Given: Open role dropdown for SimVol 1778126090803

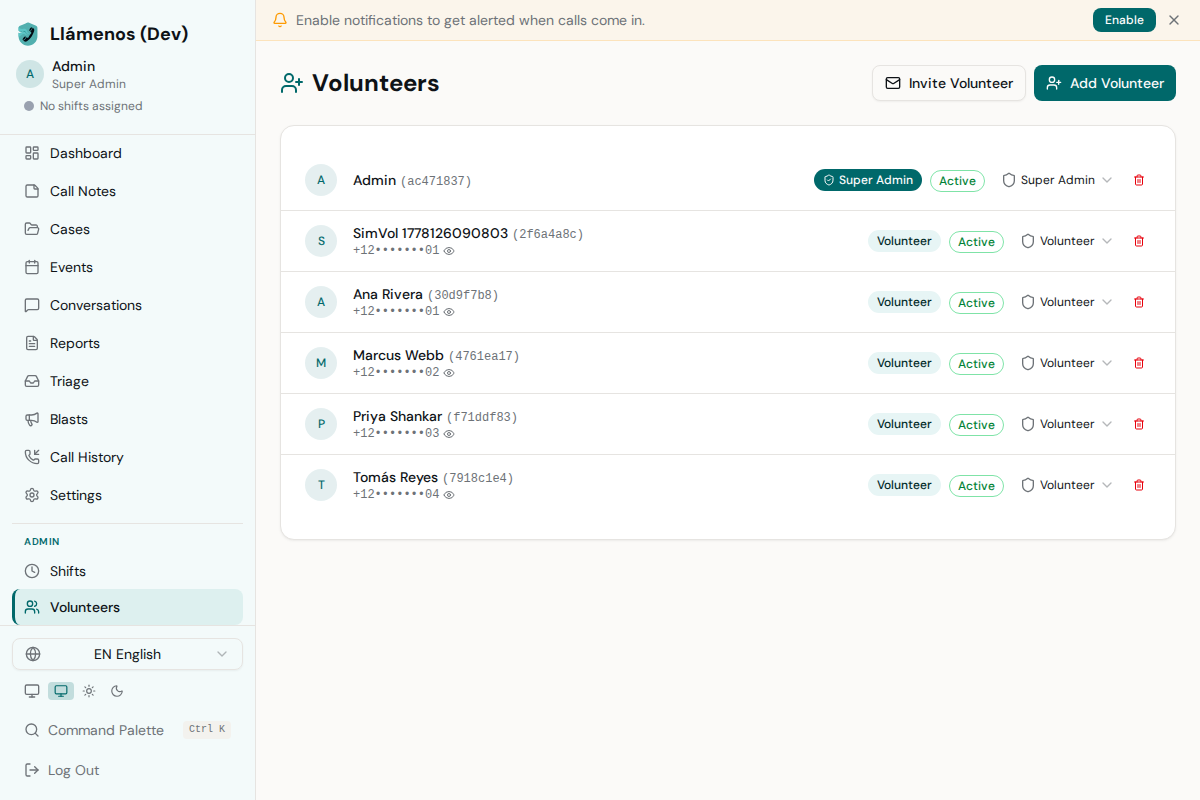Looking at the screenshot, I should click(x=1066, y=241).
